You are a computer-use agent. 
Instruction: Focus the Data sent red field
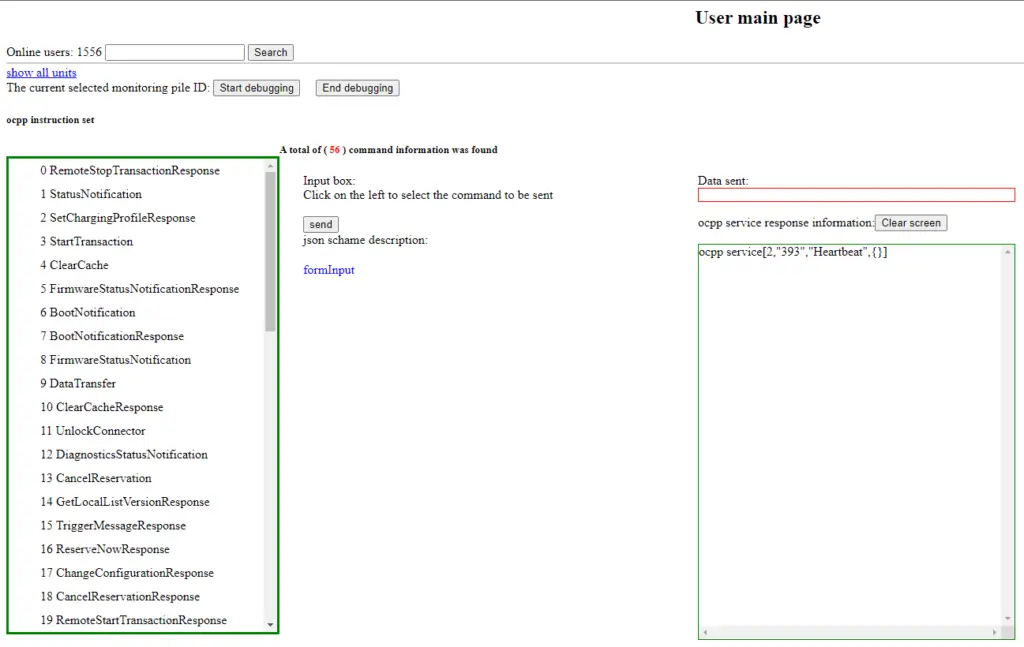(x=856, y=195)
